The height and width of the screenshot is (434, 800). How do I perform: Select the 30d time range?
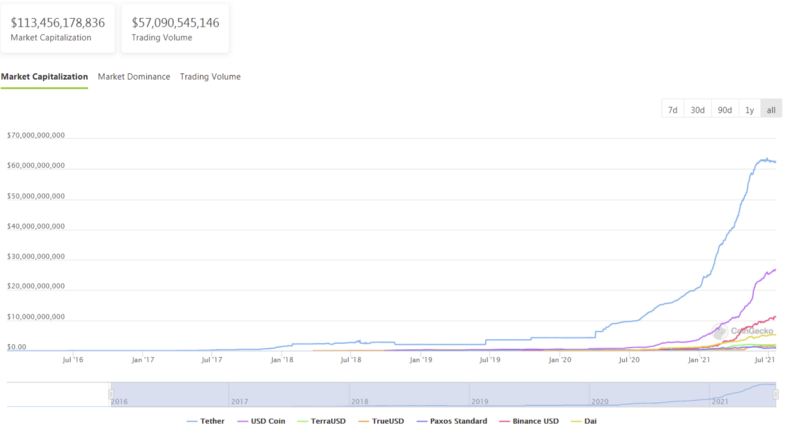[697, 110]
